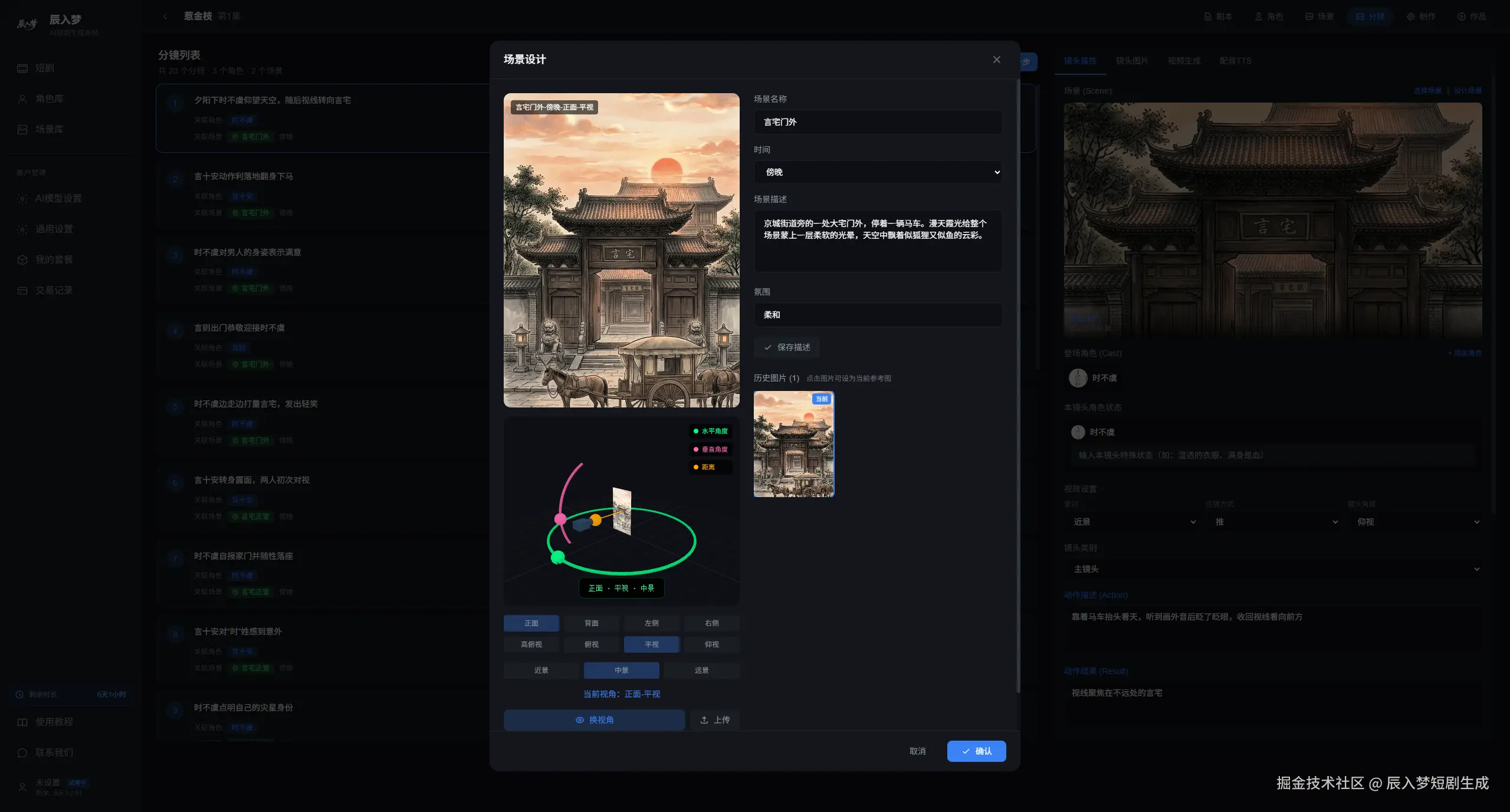Close the 场景设计 dialog with the X
The width and height of the screenshot is (1510, 812).
click(996, 60)
